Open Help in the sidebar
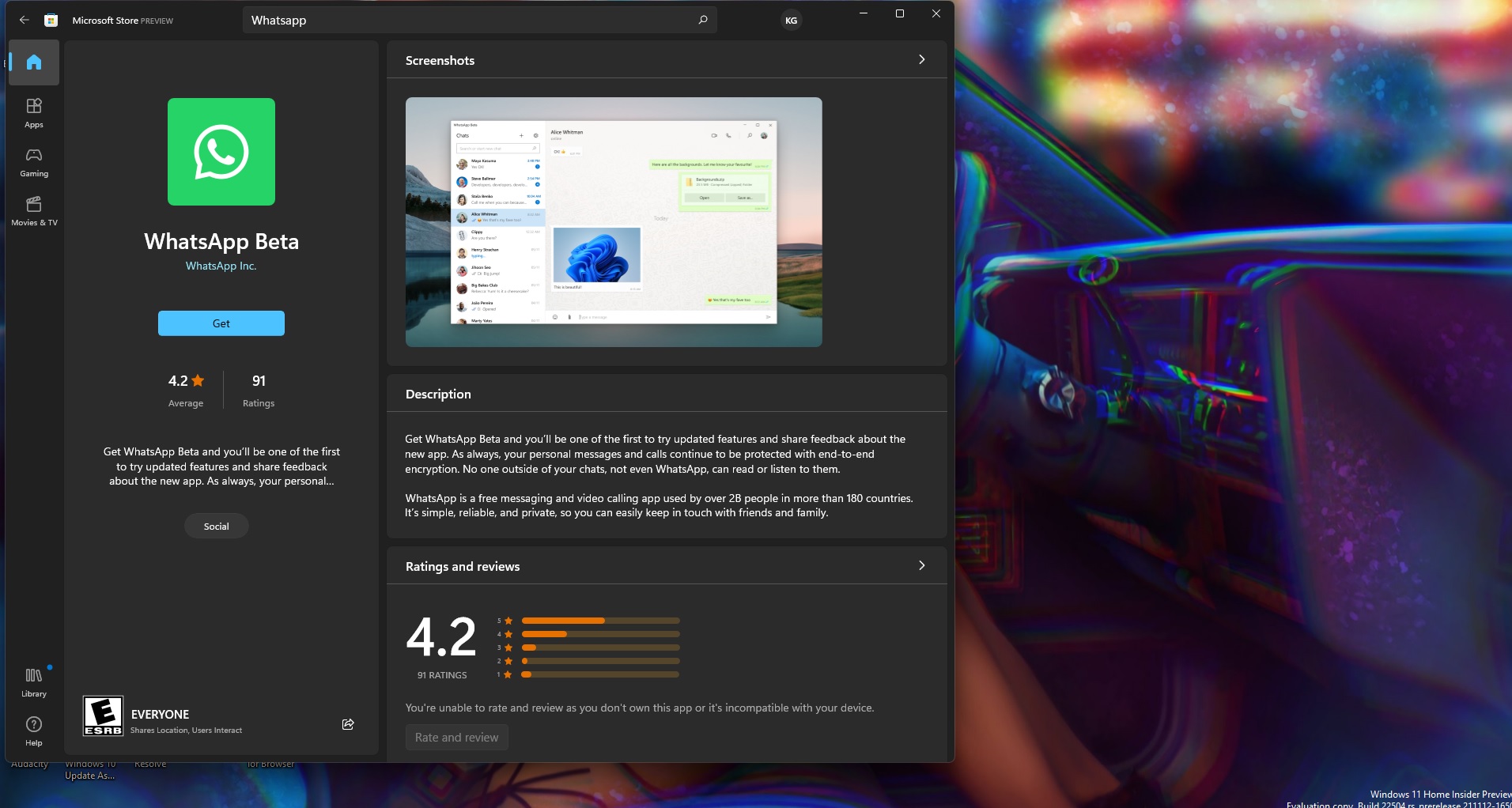 34,731
